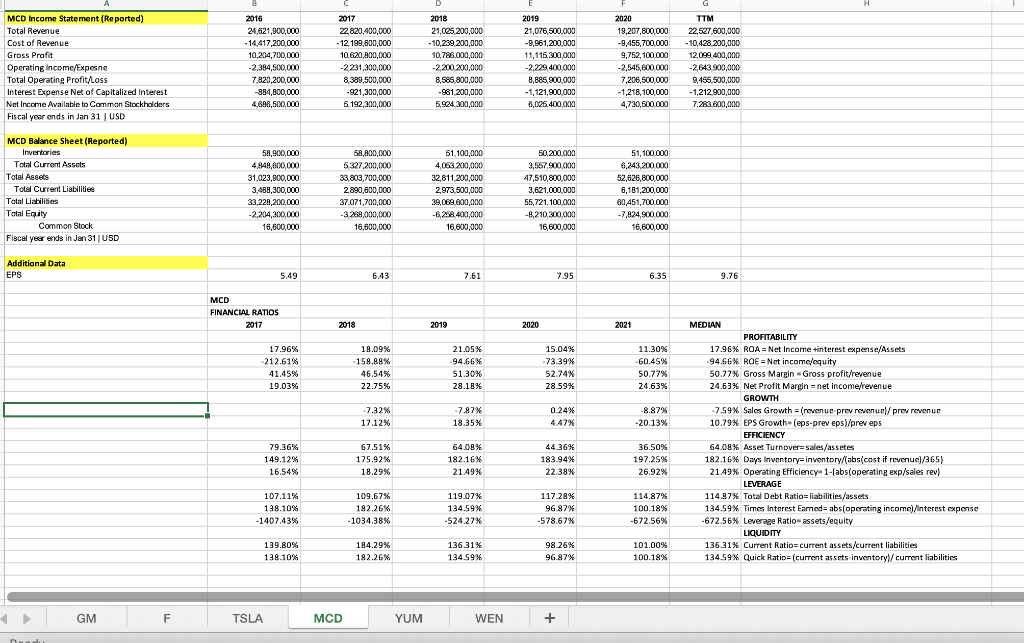
Task: Switch to the F sheet tab
Action: (167, 618)
